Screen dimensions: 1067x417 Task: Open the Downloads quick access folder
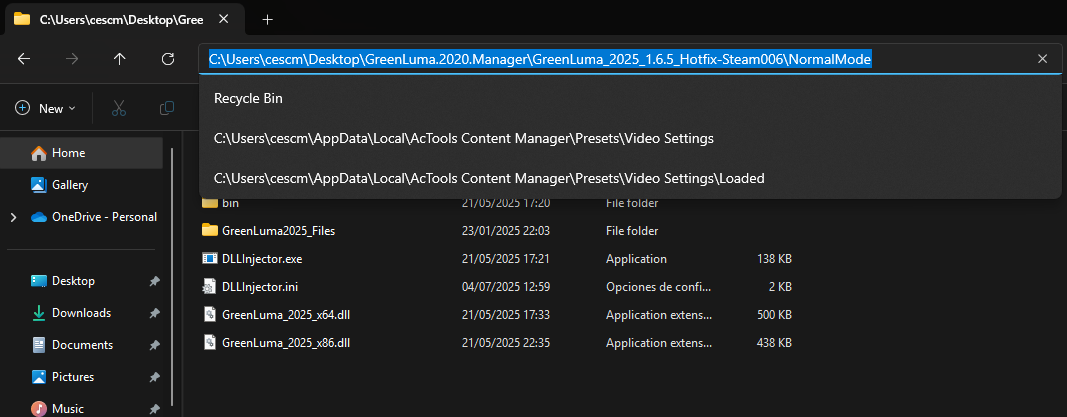tap(82, 313)
